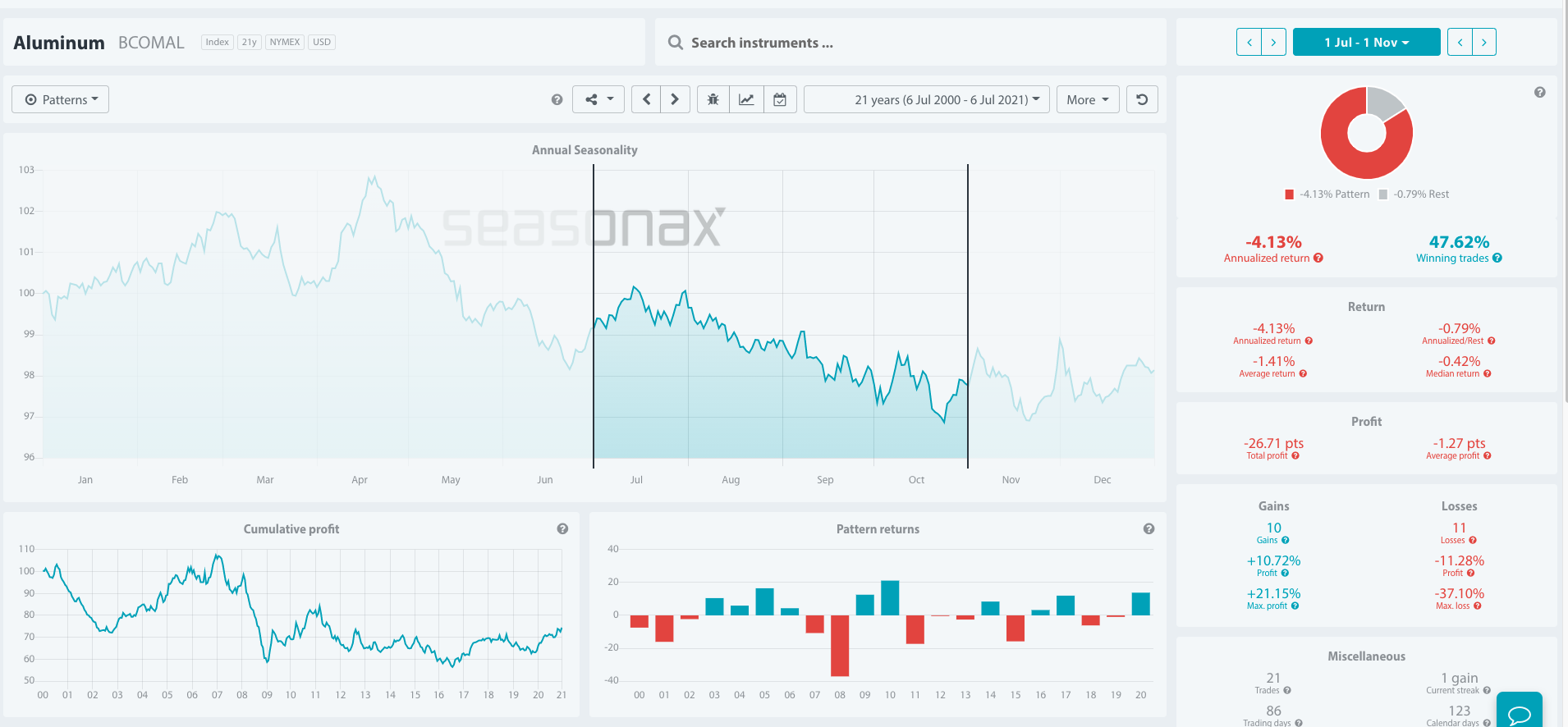The height and width of the screenshot is (727, 1568).
Task: Toggle the -0.79% Rest legend entry
Action: (x=1414, y=194)
